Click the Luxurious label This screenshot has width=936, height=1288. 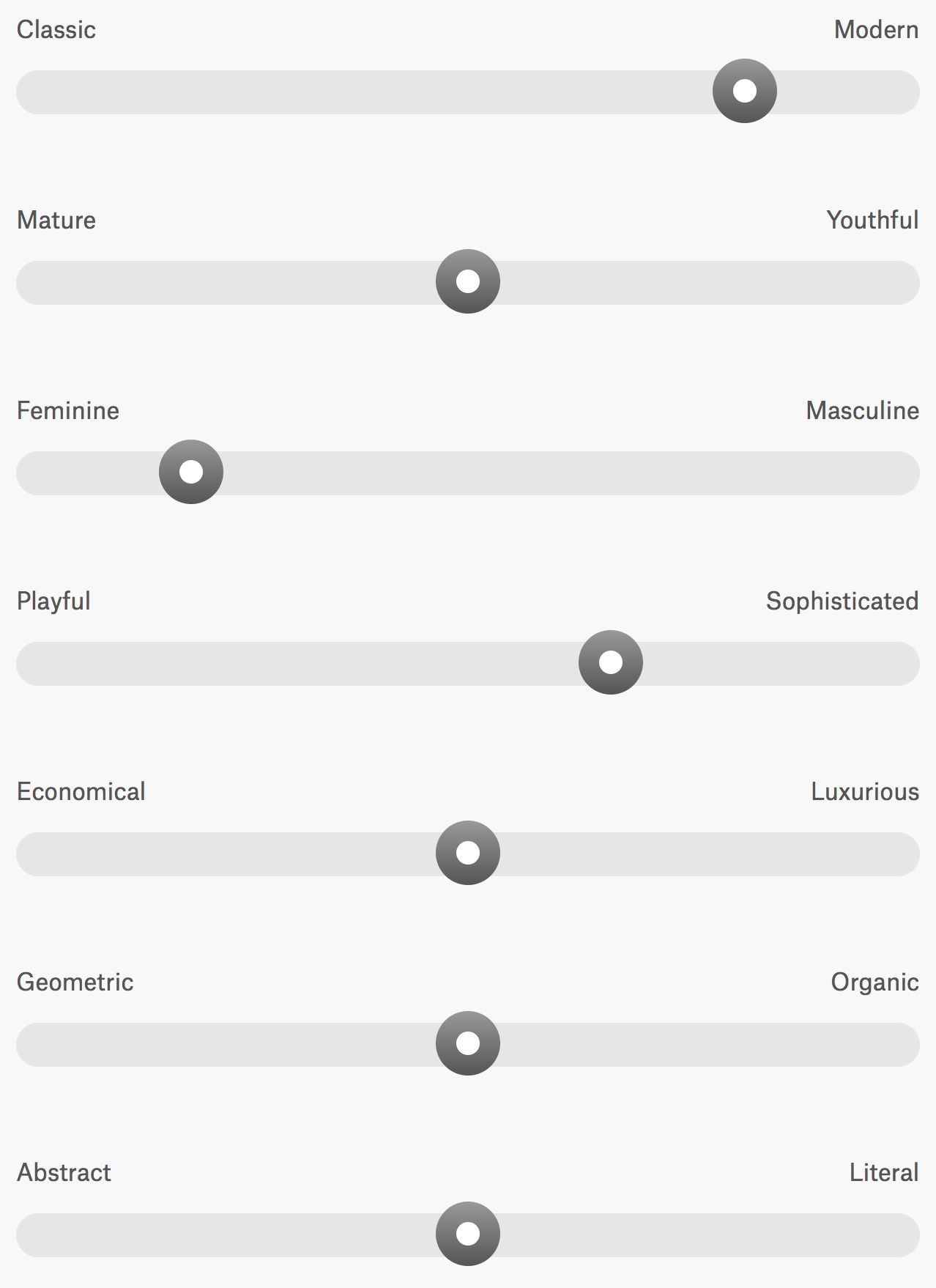click(x=865, y=792)
